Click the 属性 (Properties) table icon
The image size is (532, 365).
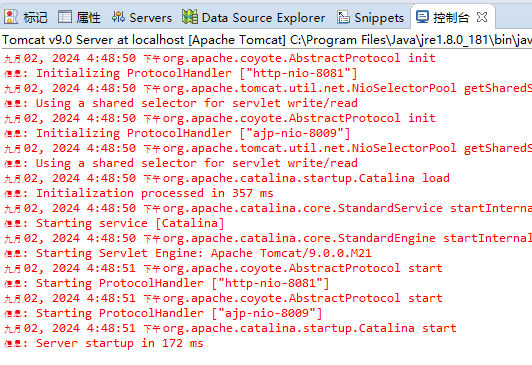[64, 17]
